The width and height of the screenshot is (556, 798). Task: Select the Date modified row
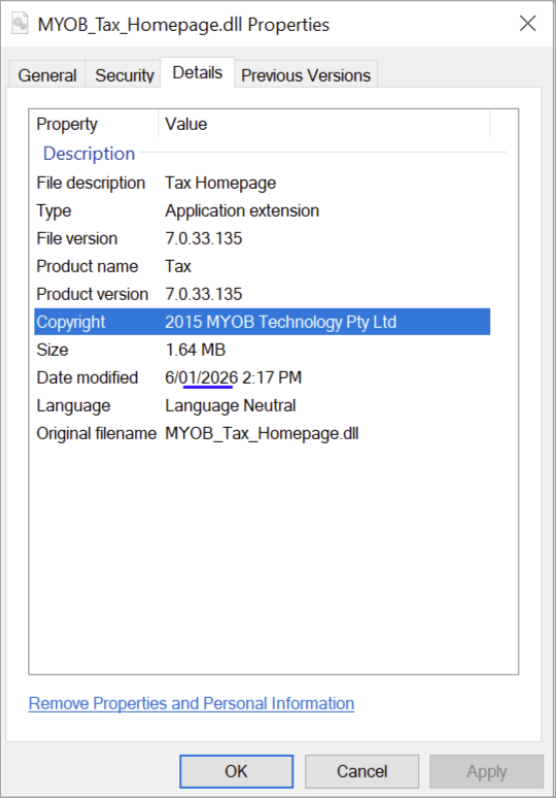(262, 378)
